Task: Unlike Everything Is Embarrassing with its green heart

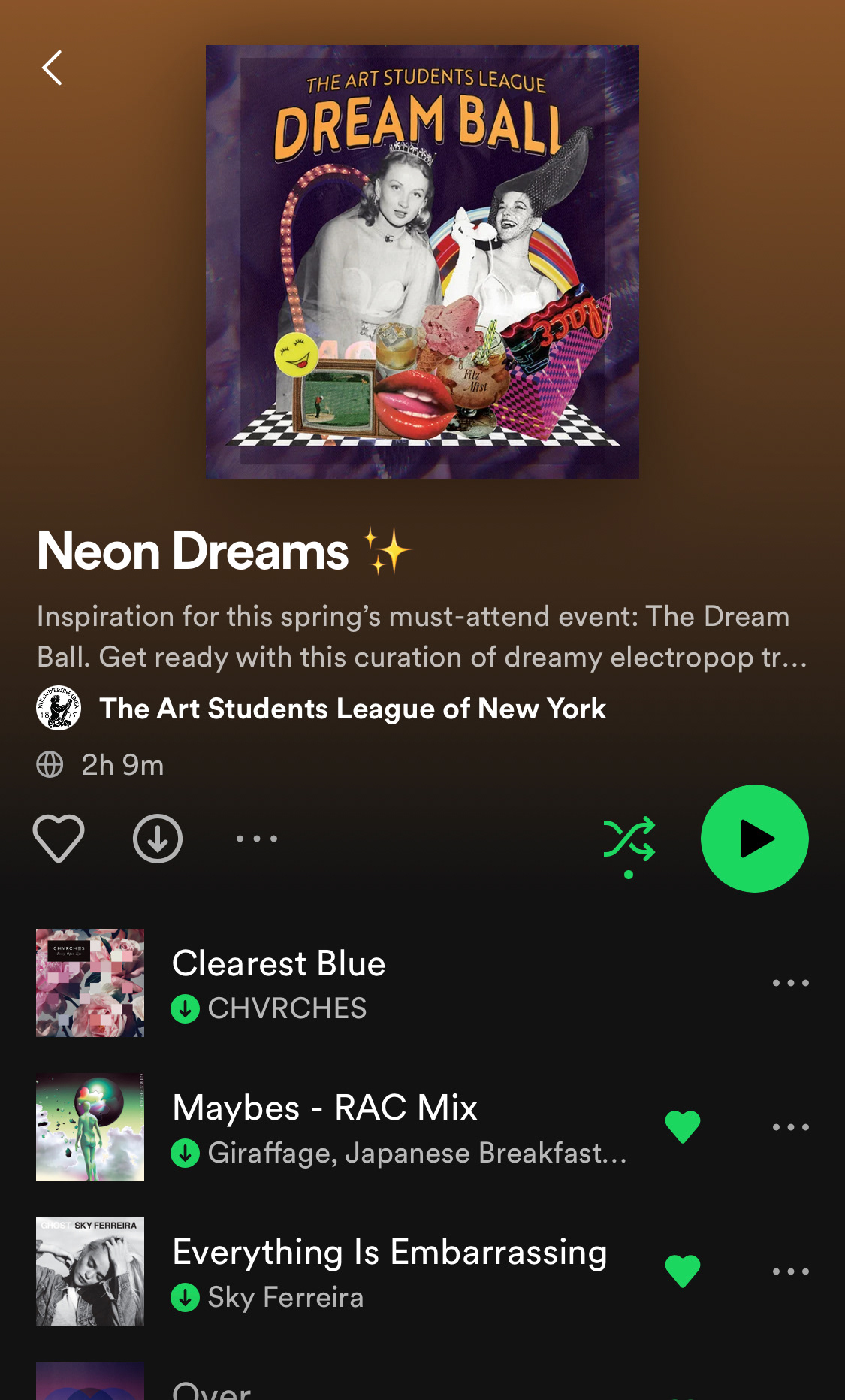Action: (x=683, y=1271)
